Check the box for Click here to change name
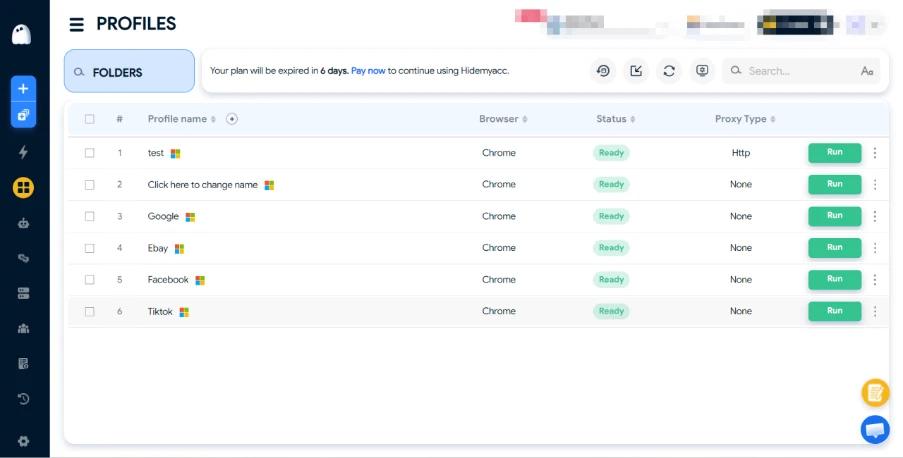The width and height of the screenshot is (903, 458). pos(89,184)
